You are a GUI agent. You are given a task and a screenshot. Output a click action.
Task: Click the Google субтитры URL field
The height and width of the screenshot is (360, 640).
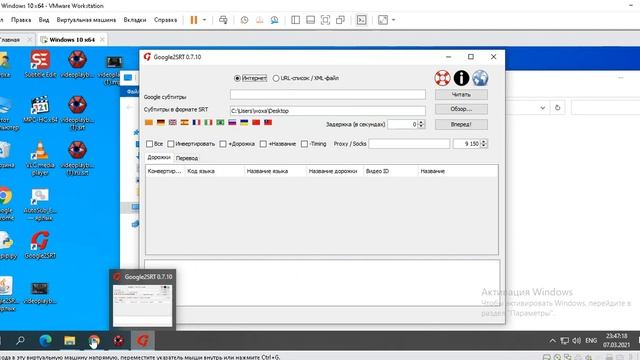(x=328, y=95)
